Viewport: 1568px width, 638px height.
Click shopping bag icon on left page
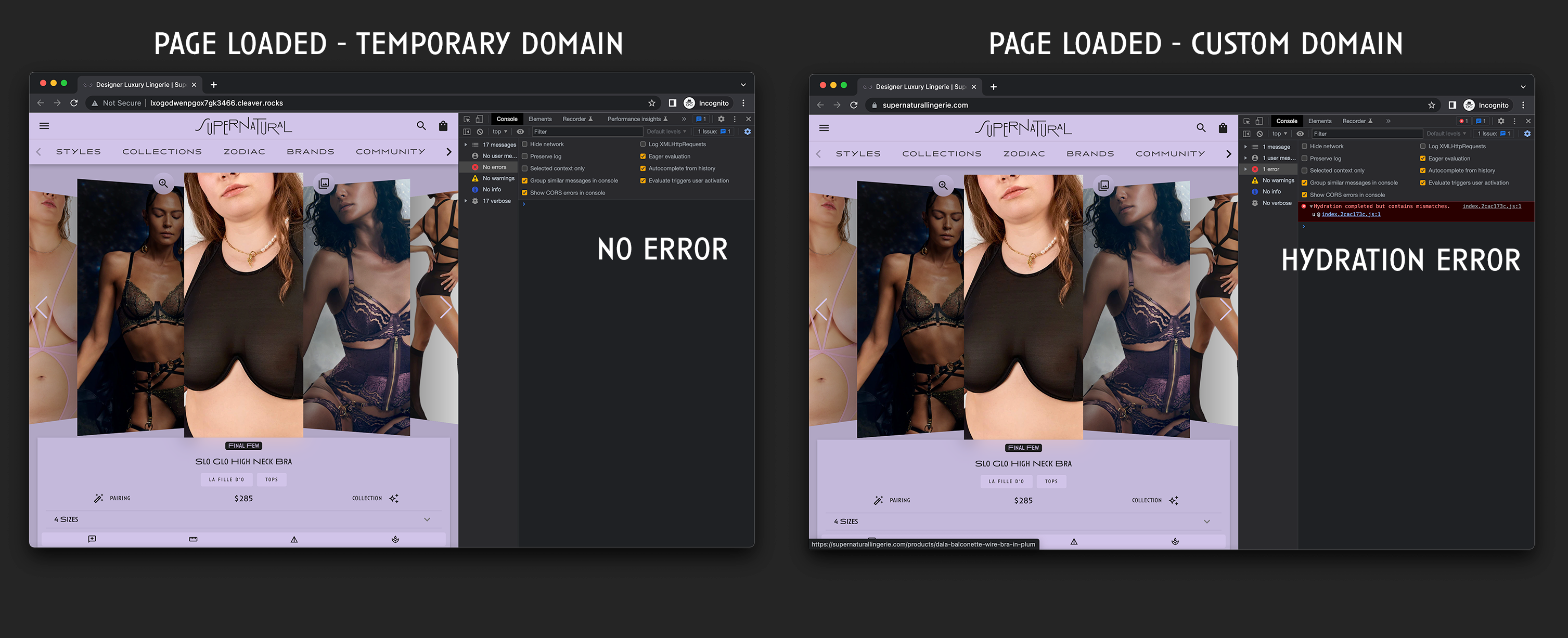click(x=443, y=126)
